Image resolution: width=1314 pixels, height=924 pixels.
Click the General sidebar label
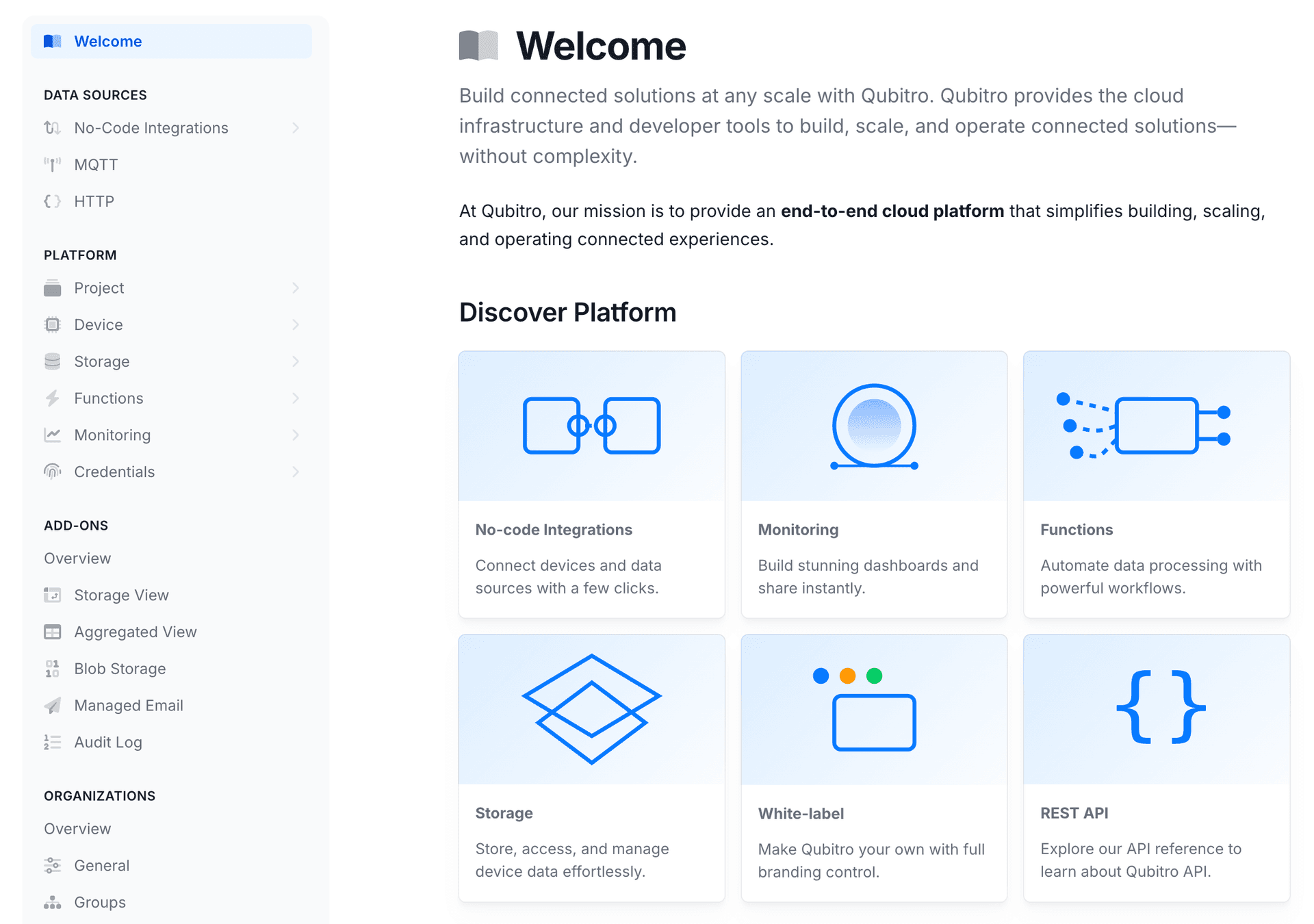(101, 865)
